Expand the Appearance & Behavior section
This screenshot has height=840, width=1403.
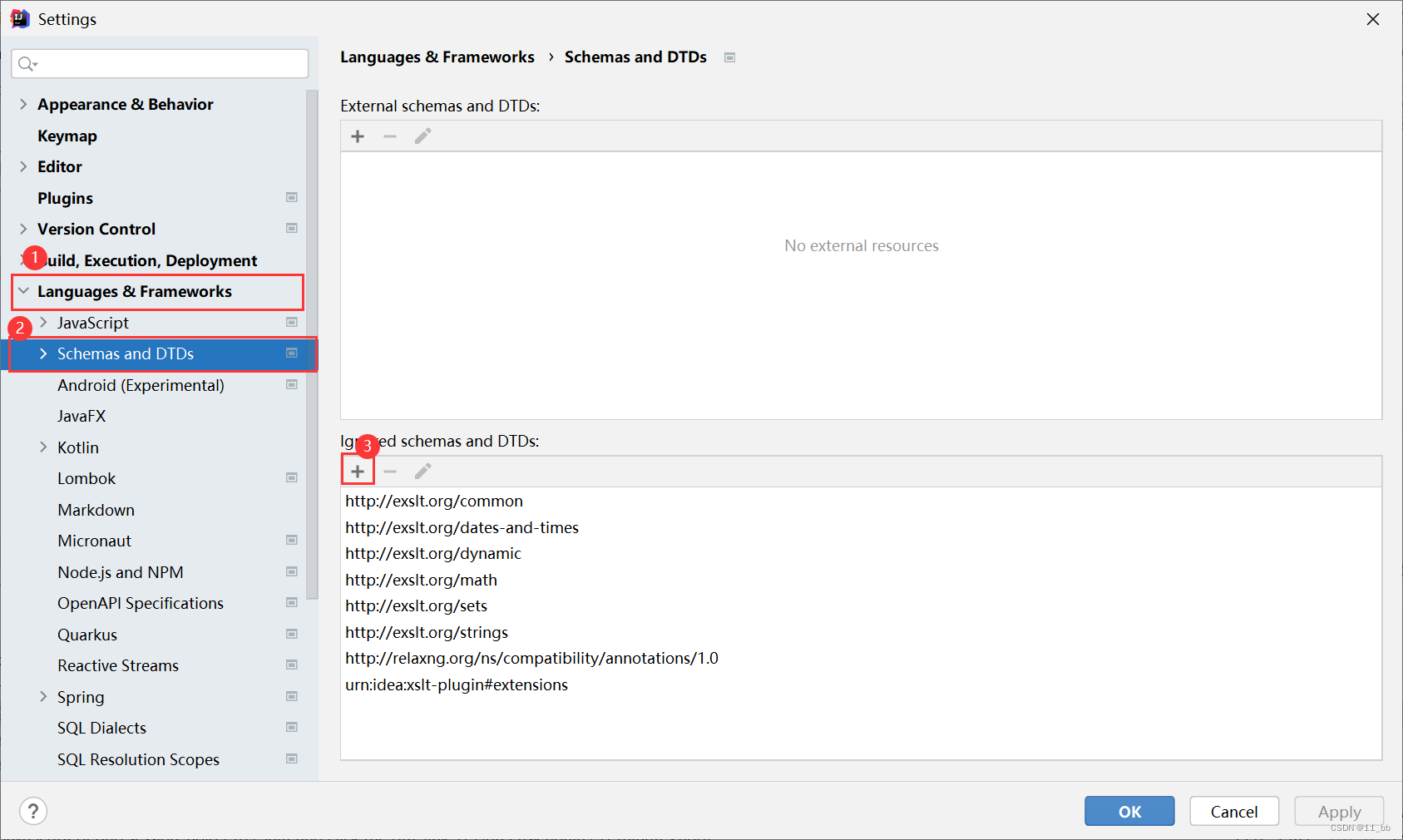(x=23, y=104)
